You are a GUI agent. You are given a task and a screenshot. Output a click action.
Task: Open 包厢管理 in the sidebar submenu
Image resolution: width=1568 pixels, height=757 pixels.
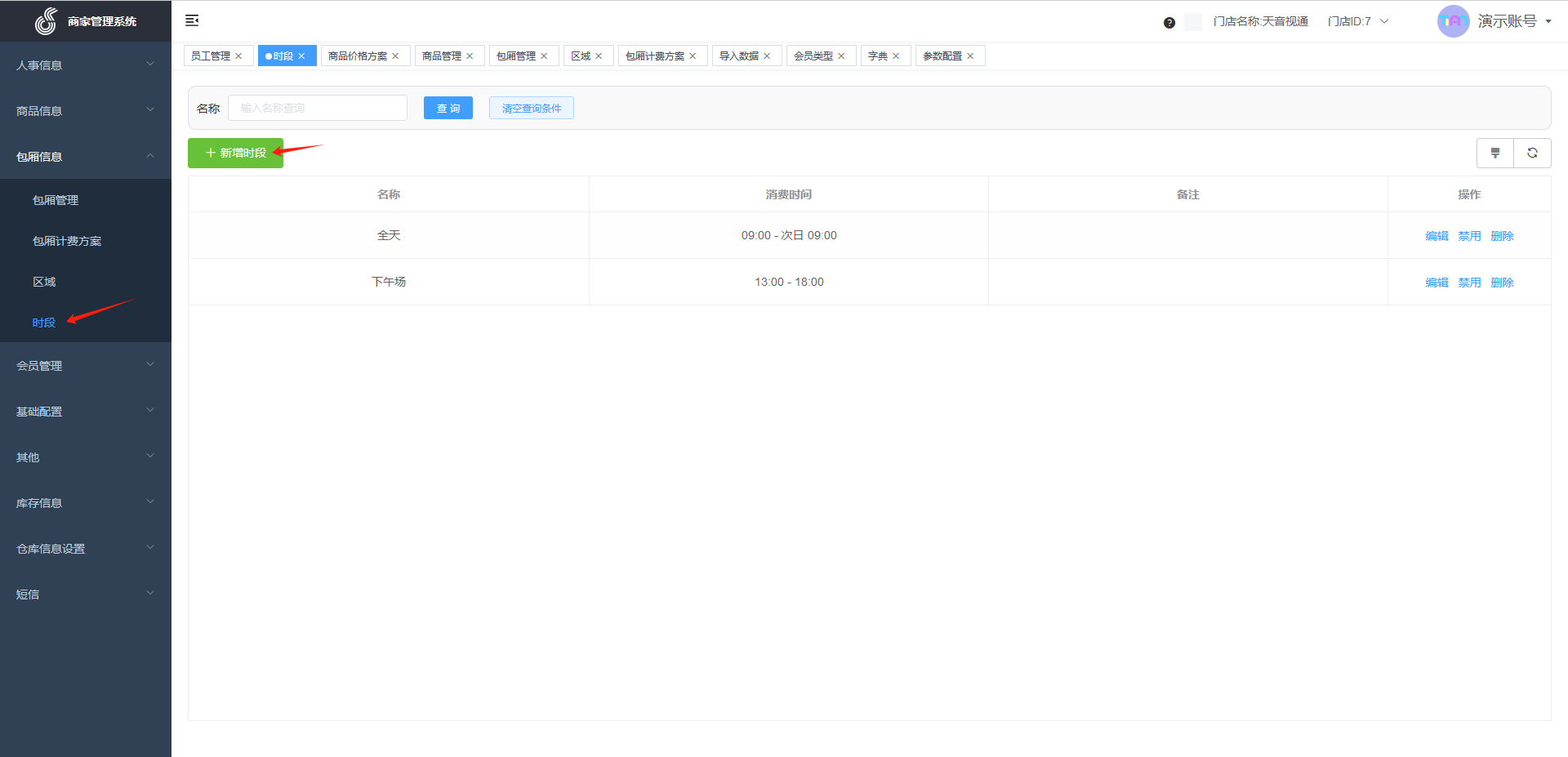[56, 200]
